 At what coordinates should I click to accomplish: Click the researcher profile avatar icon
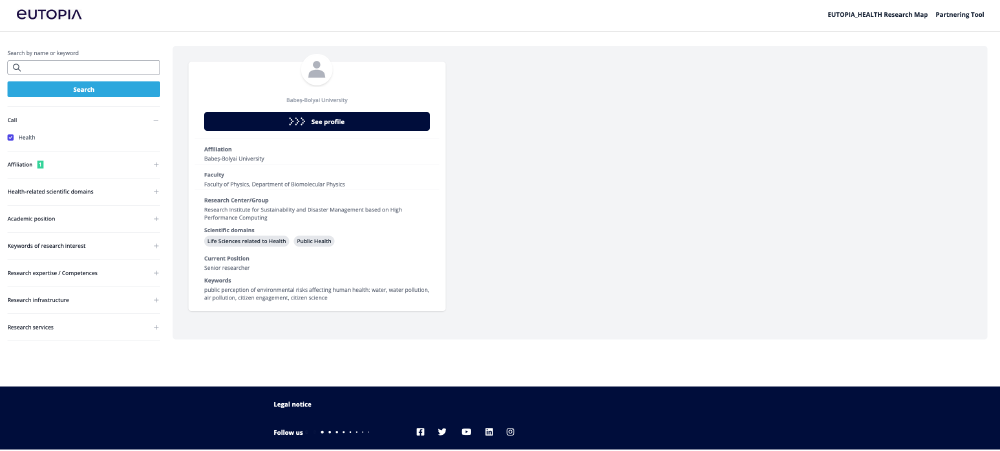click(317, 70)
